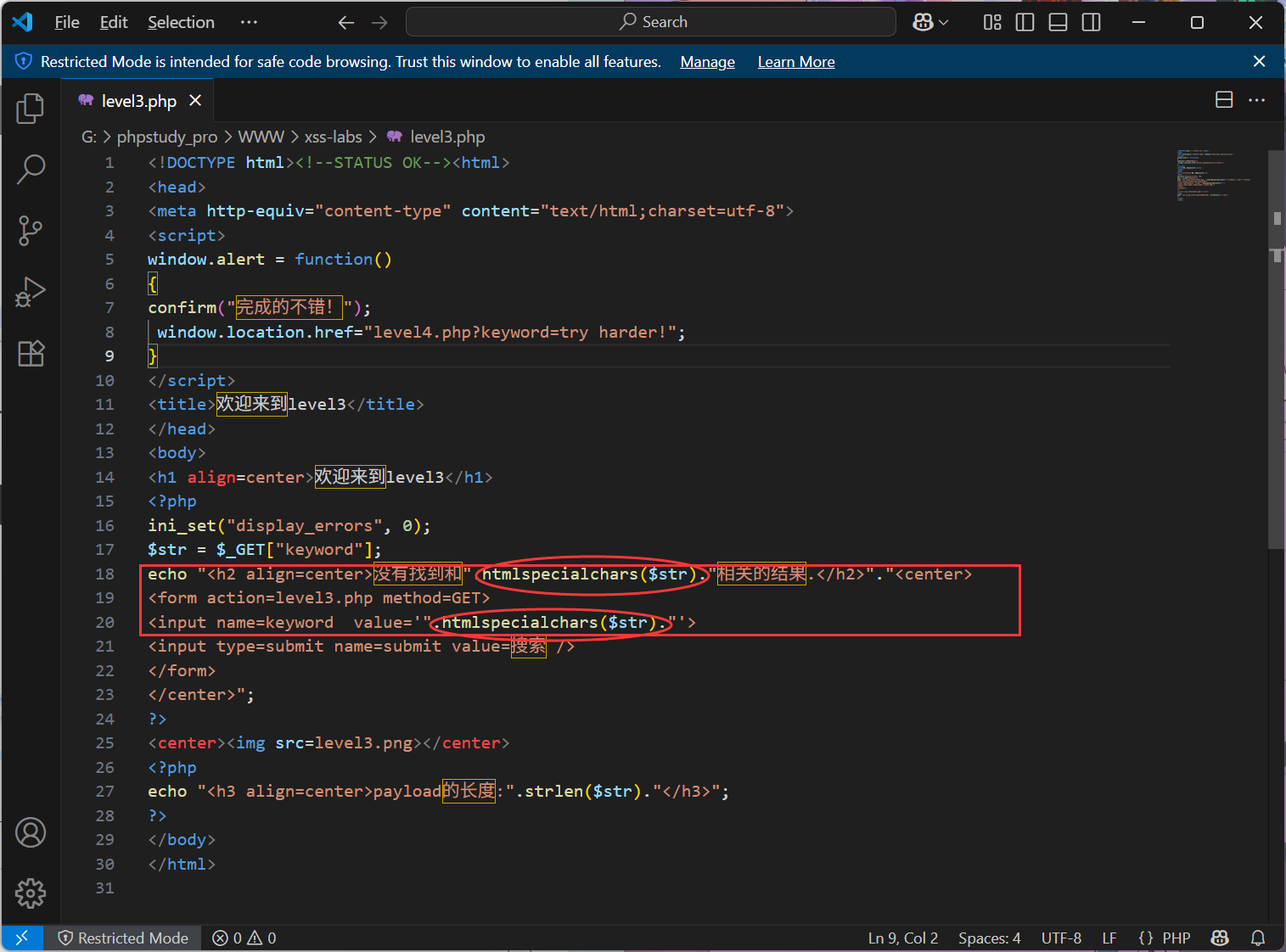Click the Restricted Mode shield icon in banner
The image size is (1286, 952).
click(24, 61)
